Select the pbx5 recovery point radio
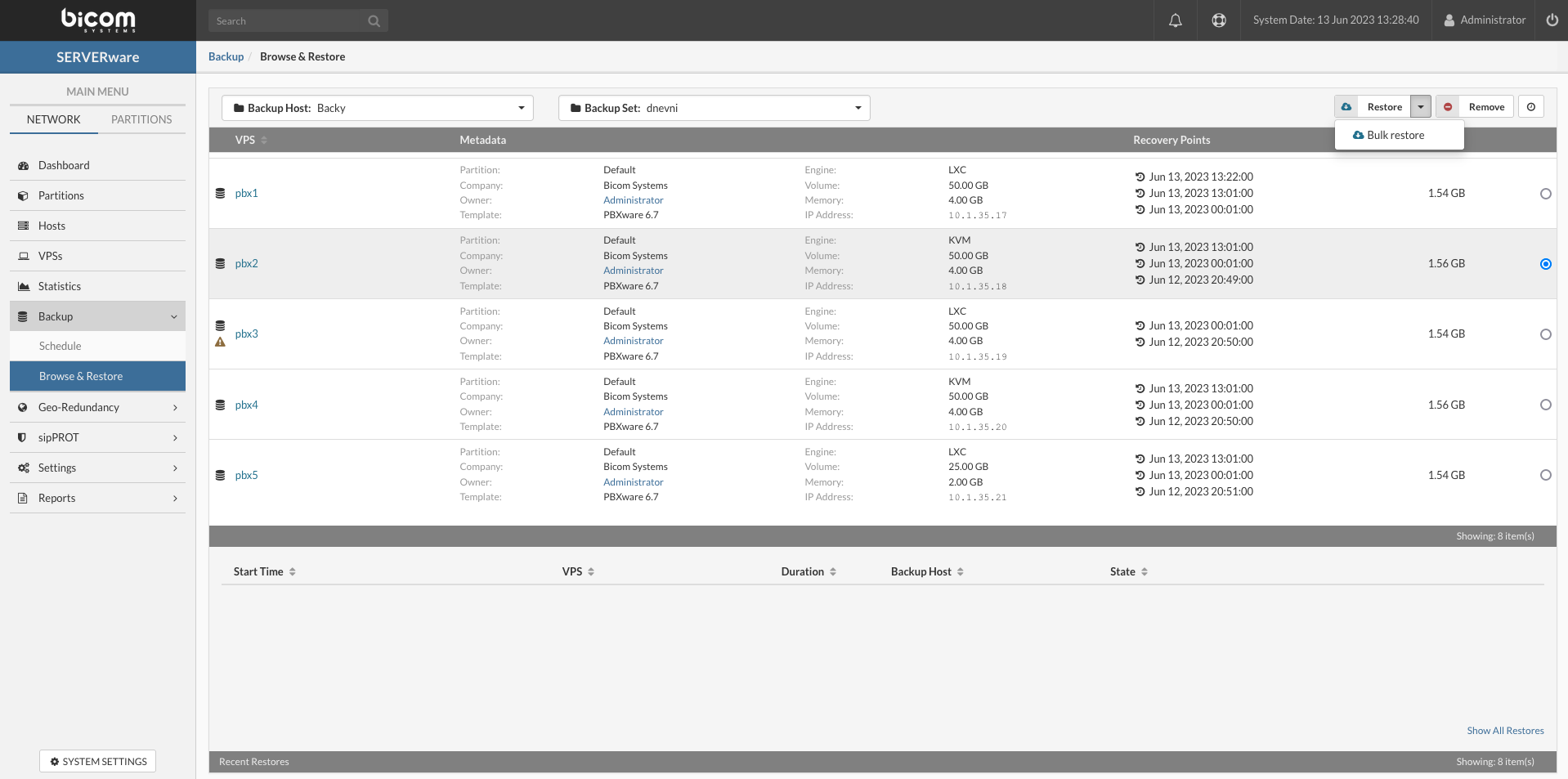This screenshot has height=779, width=1568. pos(1545,474)
